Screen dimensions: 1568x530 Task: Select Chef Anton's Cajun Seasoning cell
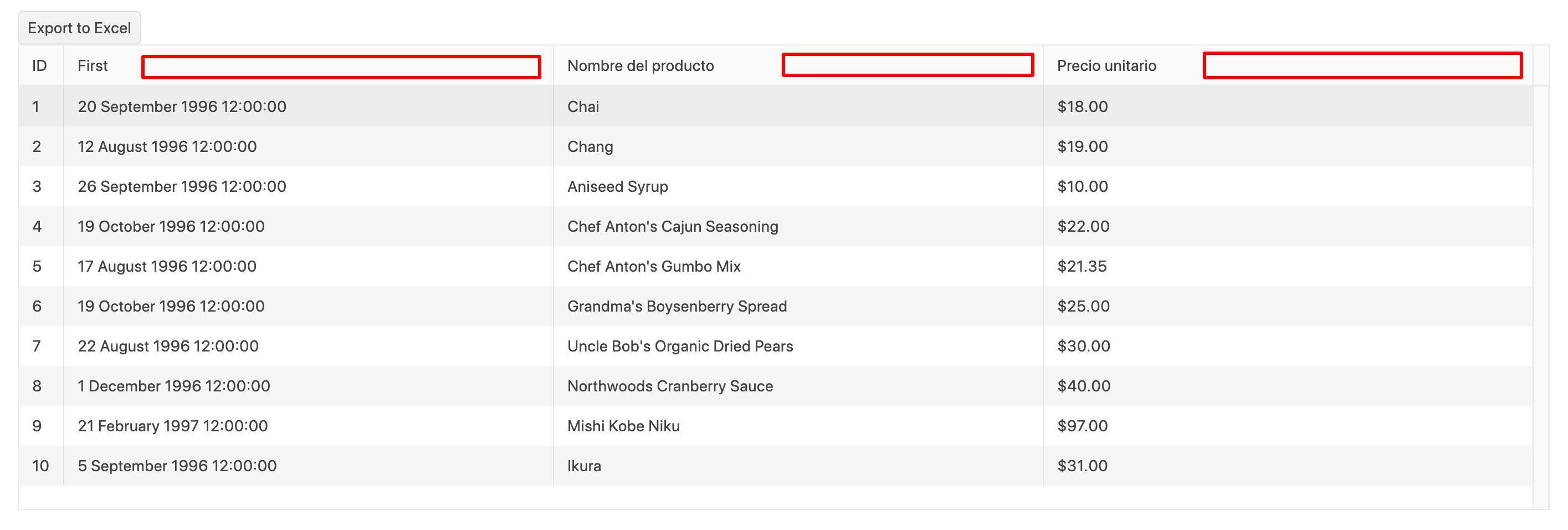(672, 227)
